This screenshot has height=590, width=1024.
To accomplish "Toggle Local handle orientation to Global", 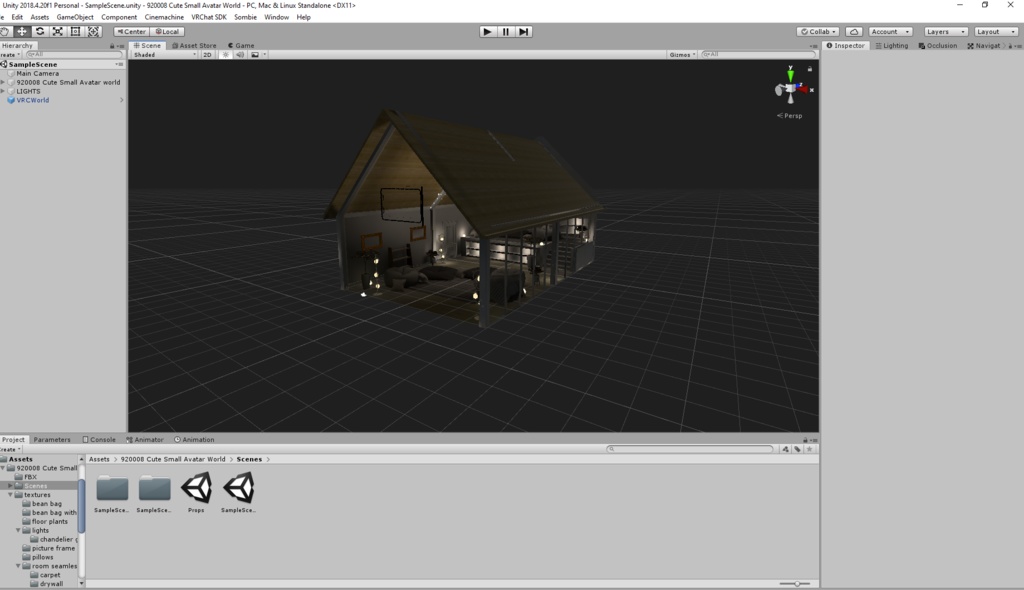I will click(x=165, y=31).
